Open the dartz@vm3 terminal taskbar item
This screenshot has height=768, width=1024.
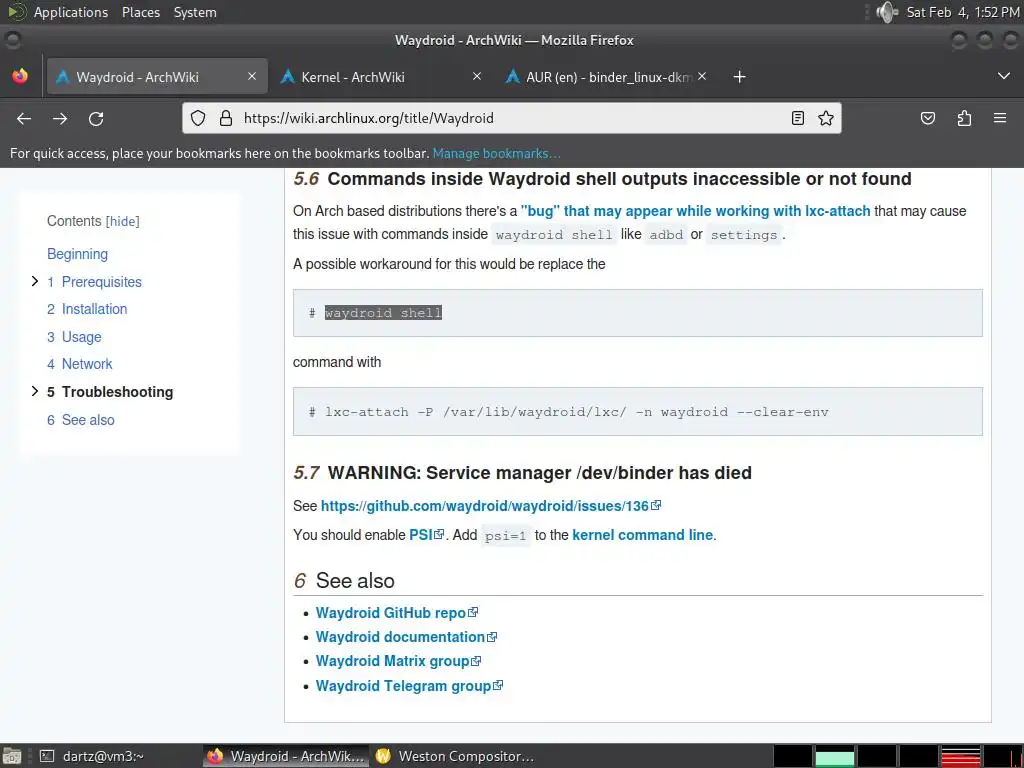92,756
